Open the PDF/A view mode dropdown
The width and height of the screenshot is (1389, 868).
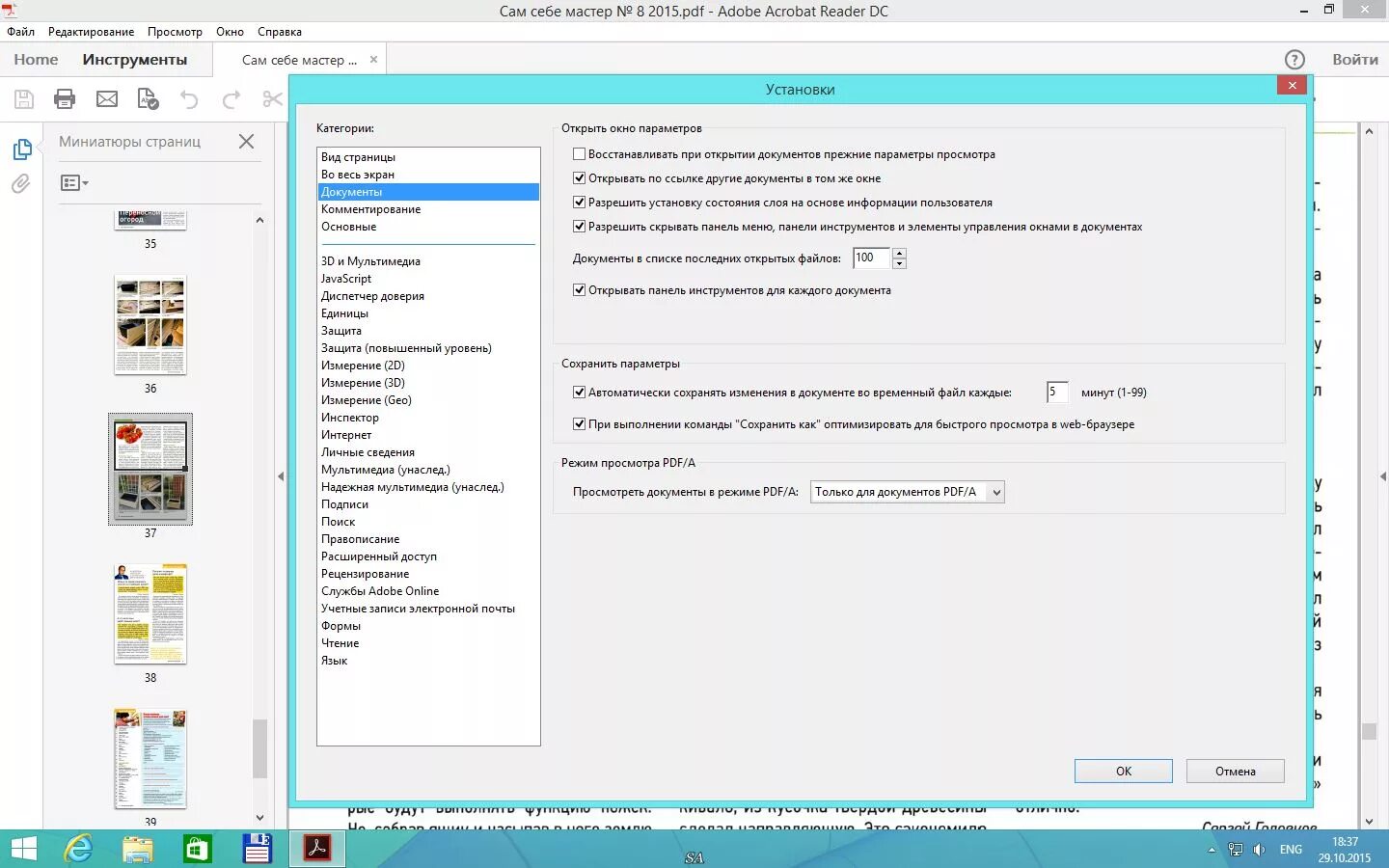908,492
